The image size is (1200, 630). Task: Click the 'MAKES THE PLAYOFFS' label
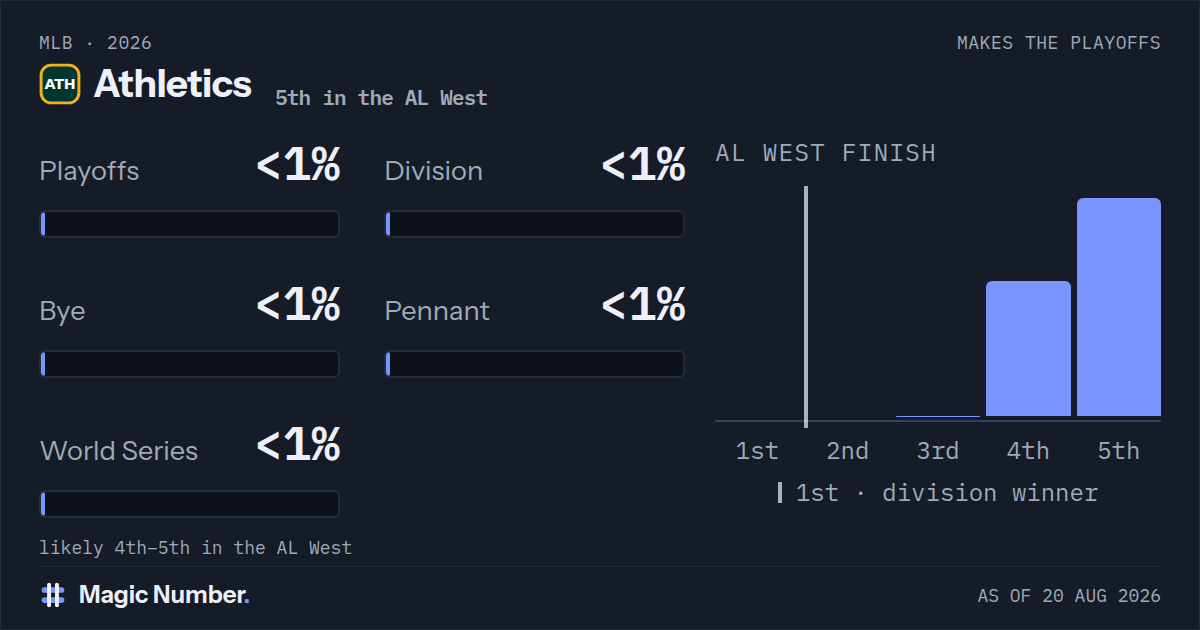[1059, 43]
